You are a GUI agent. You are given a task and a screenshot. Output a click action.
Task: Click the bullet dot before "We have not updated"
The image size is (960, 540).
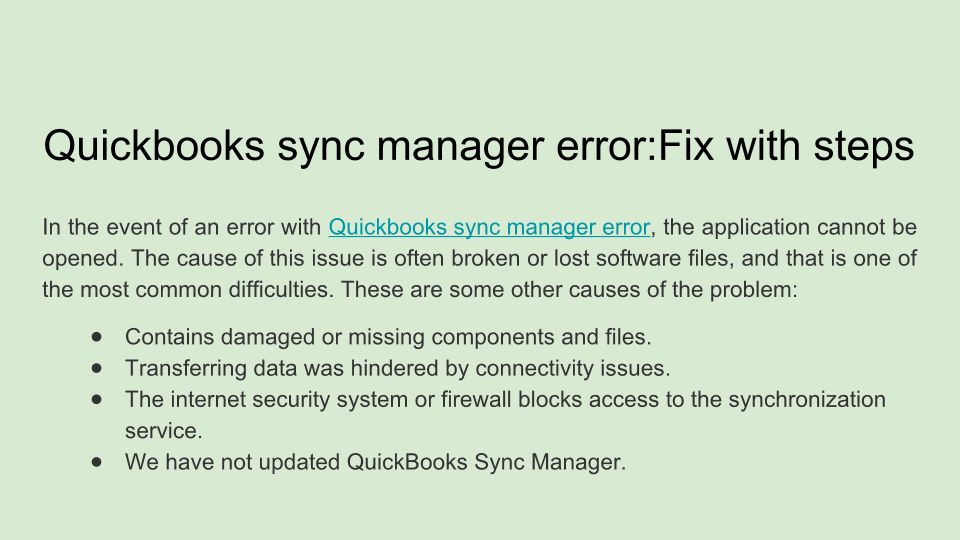(x=97, y=462)
